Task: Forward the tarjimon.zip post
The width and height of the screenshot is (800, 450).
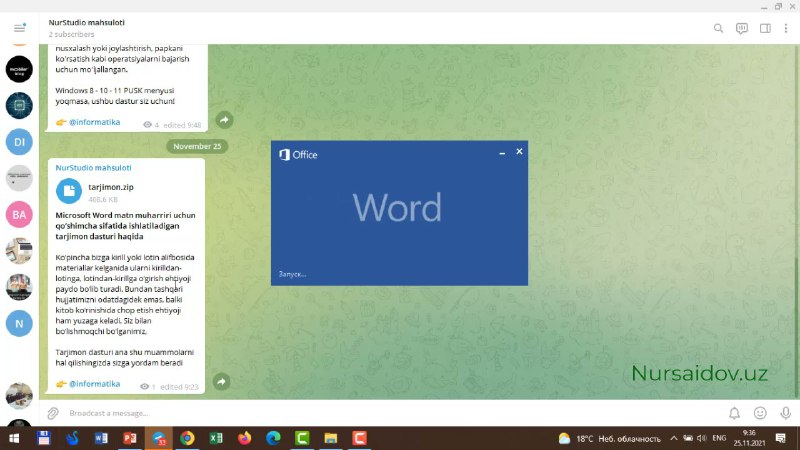Action: (x=221, y=382)
